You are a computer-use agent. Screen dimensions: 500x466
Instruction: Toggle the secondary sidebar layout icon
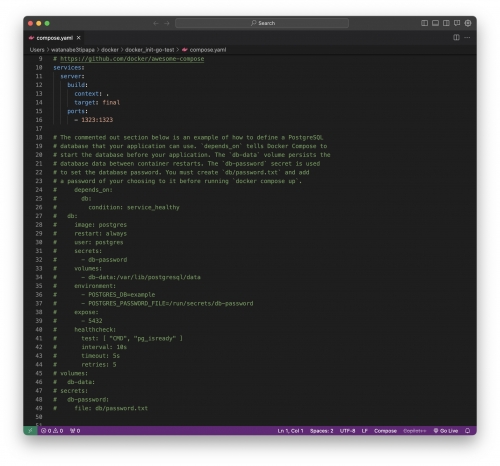click(x=446, y=23)
